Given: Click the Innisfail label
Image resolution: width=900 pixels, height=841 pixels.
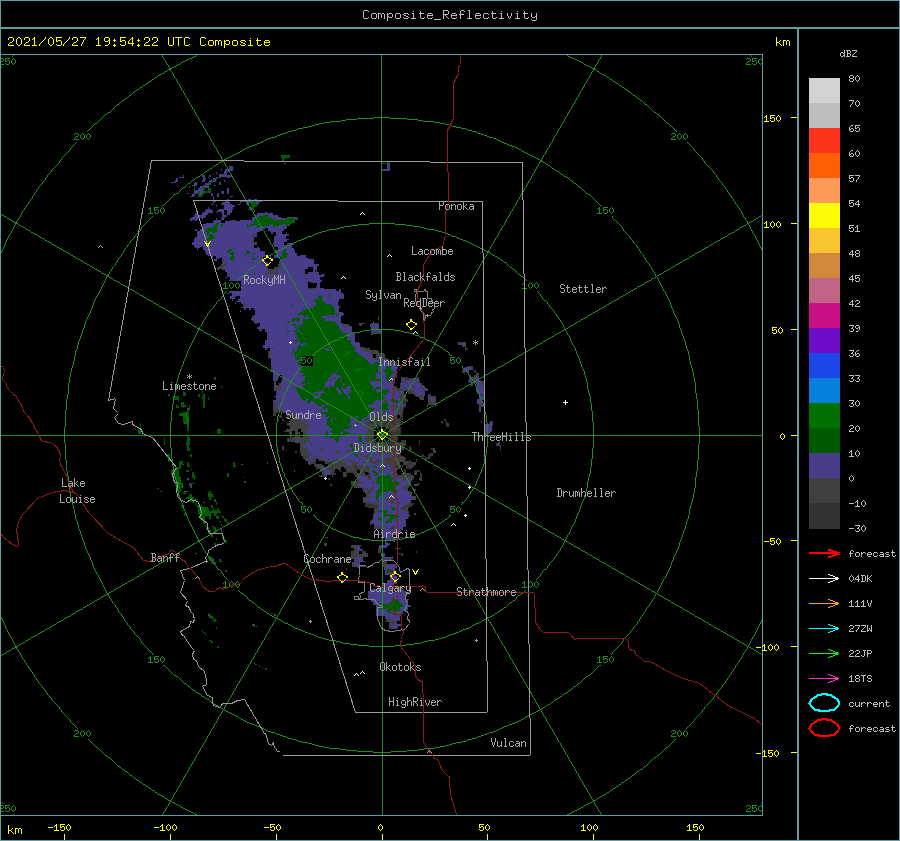Looking at the screenshot, I should (404, 362).
